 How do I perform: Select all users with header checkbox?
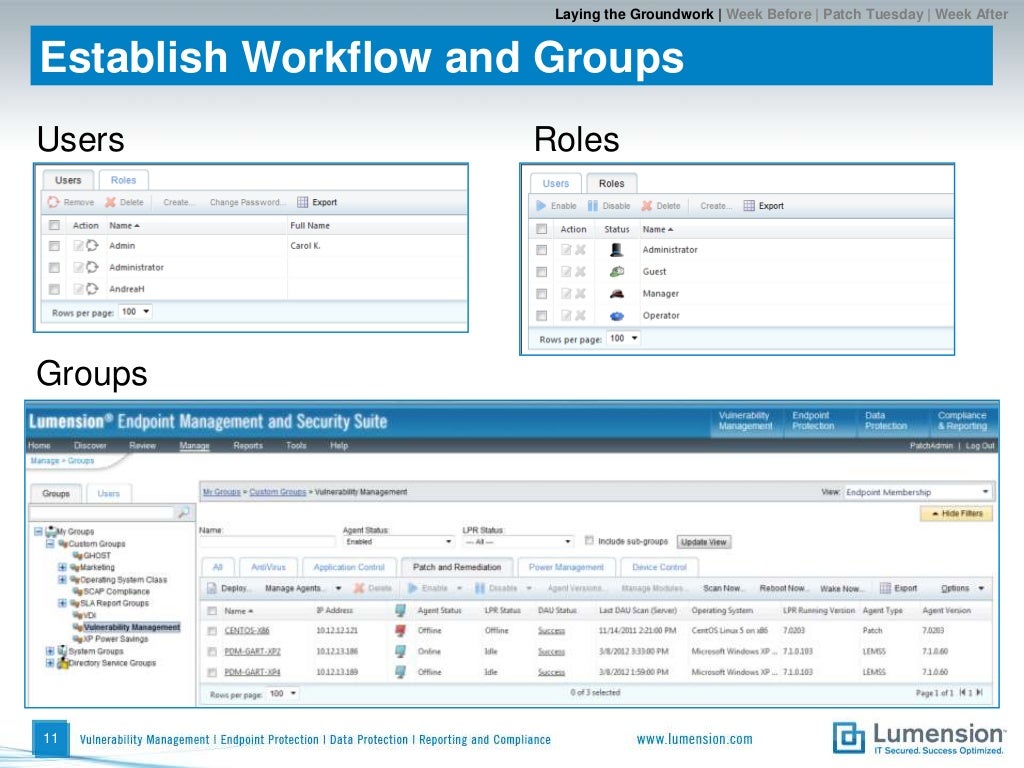click(x=54, y=225)
